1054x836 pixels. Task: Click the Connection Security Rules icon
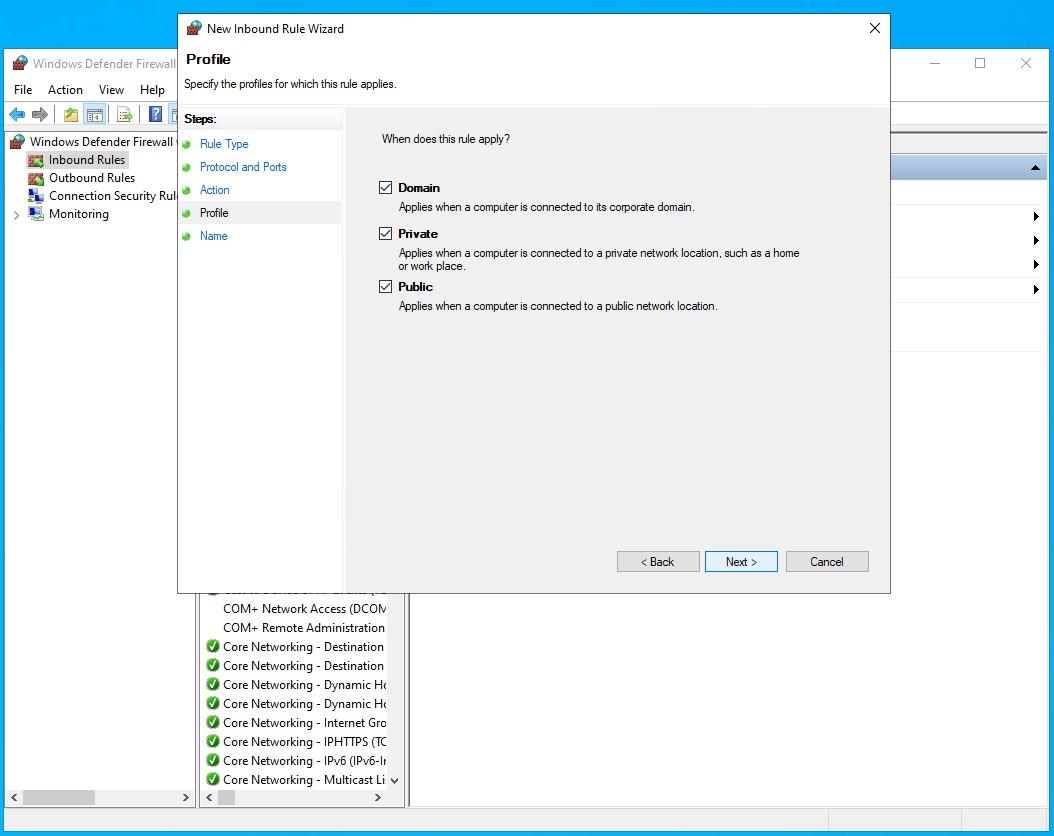(x=36, y=196)
